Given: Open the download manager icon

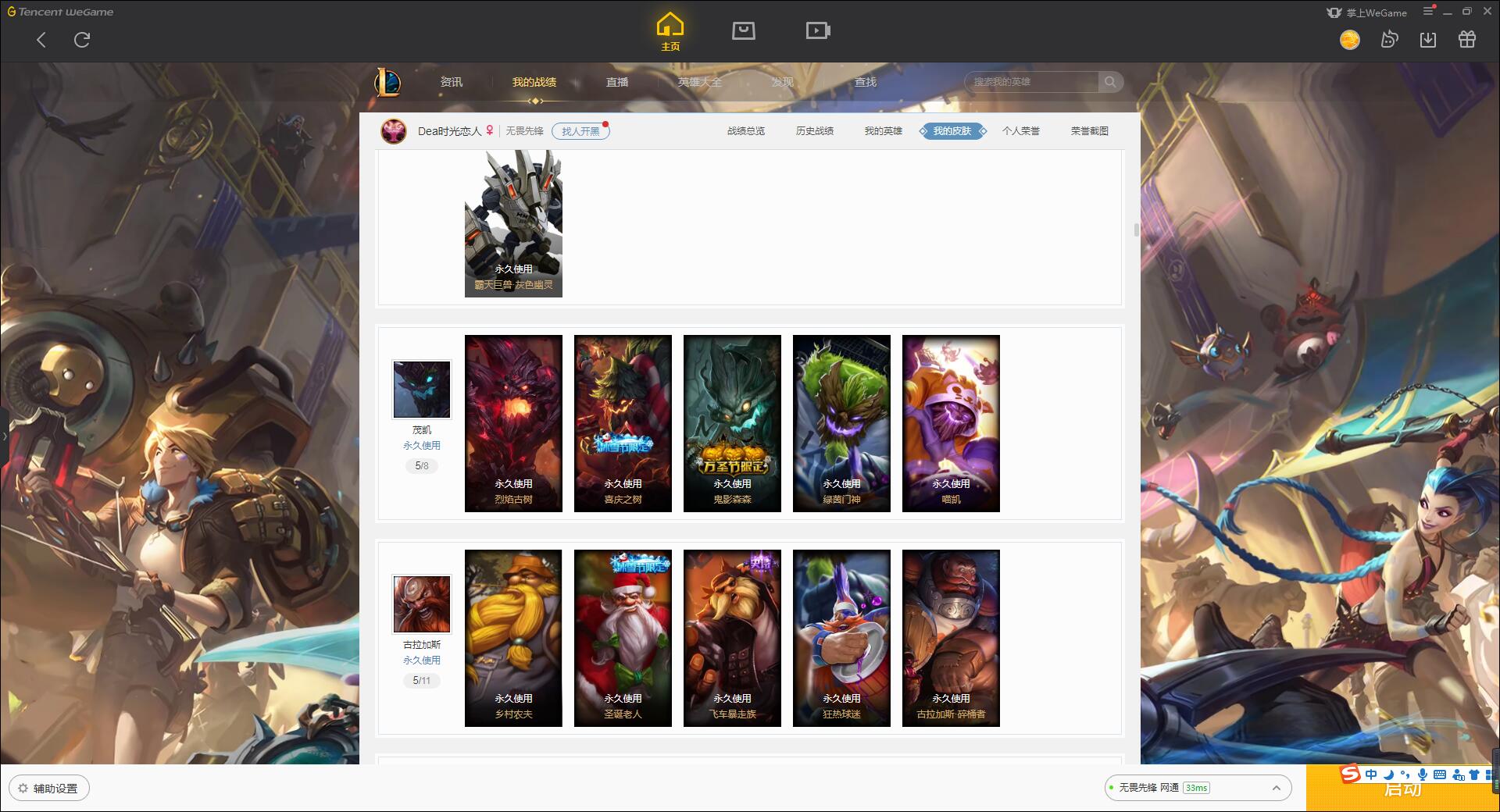Looking at the screenshot, I should 1428,40.
